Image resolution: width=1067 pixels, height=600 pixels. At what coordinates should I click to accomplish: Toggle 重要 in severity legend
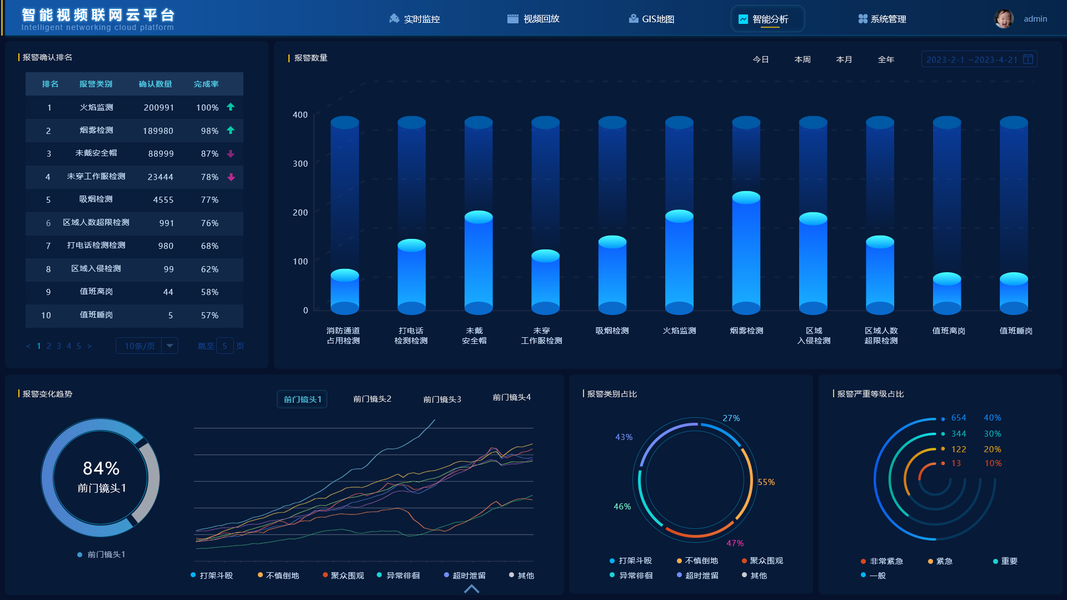1005,561
